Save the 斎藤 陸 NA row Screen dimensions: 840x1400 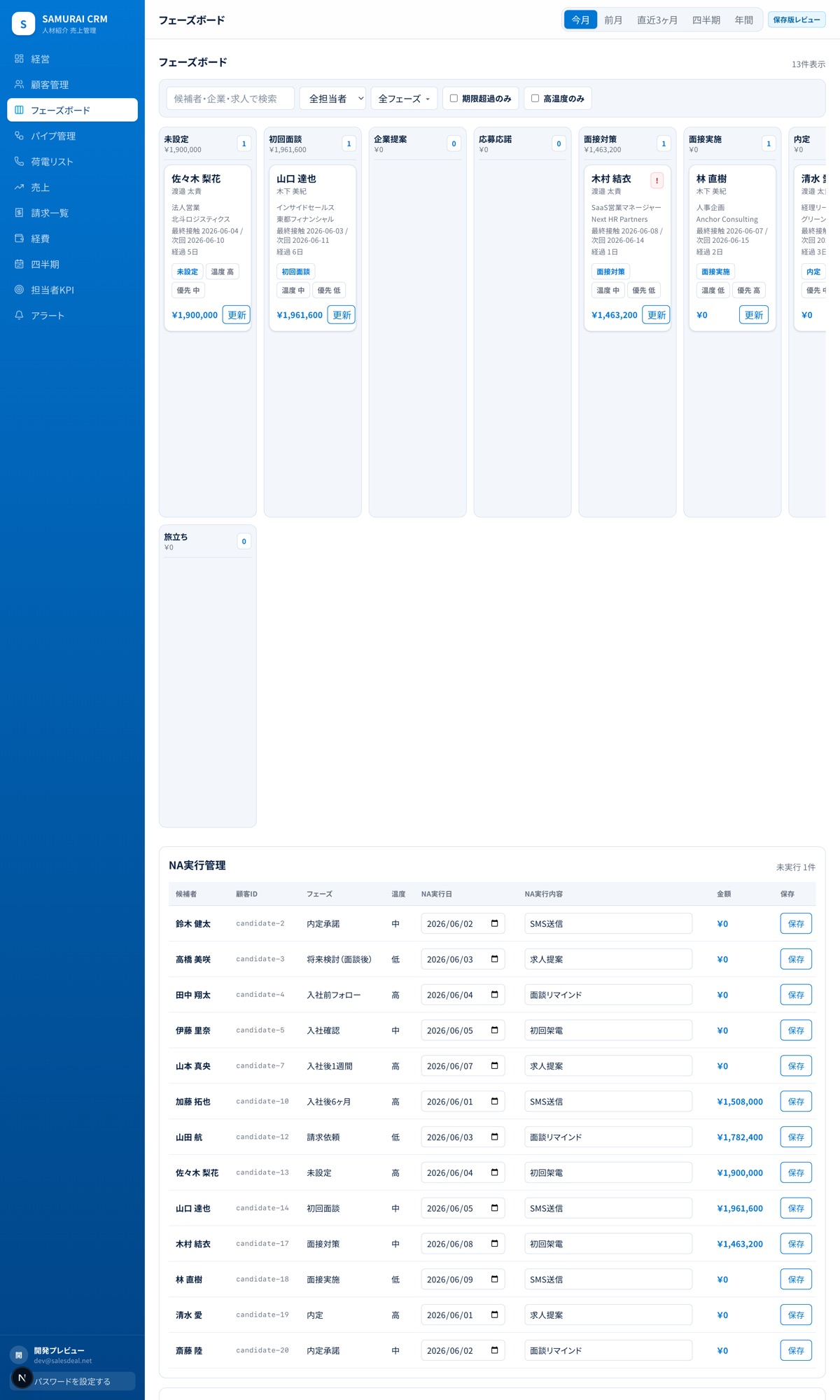796,1350
